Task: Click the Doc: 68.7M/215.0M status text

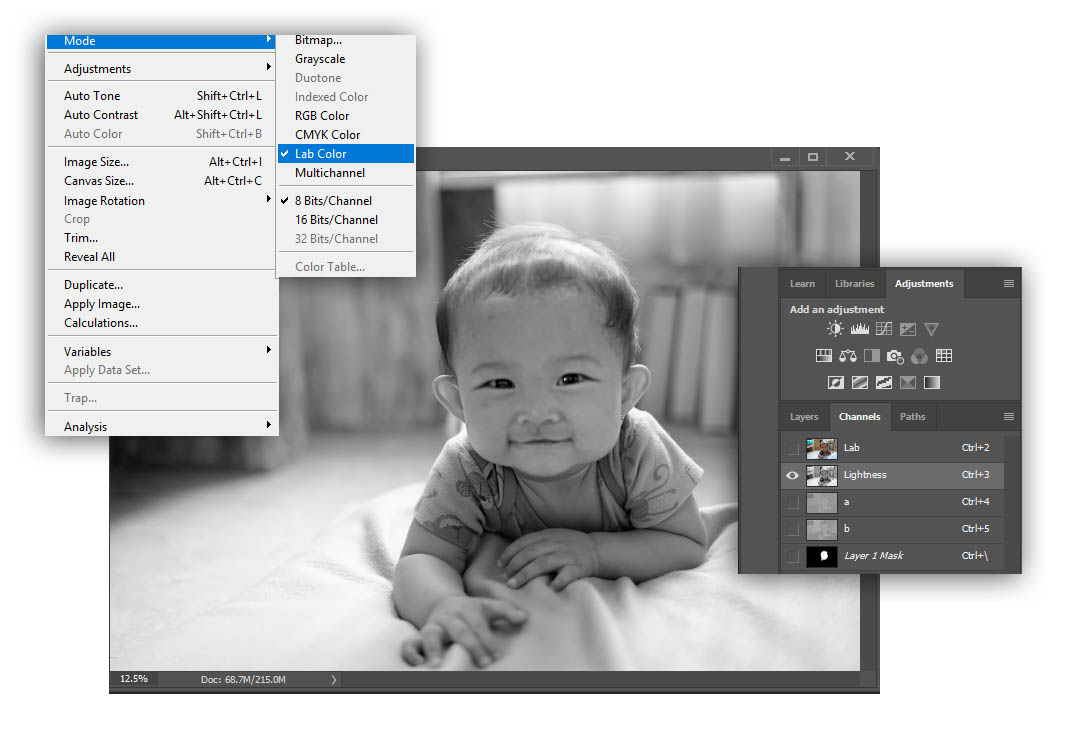Action: coord(243,680)
